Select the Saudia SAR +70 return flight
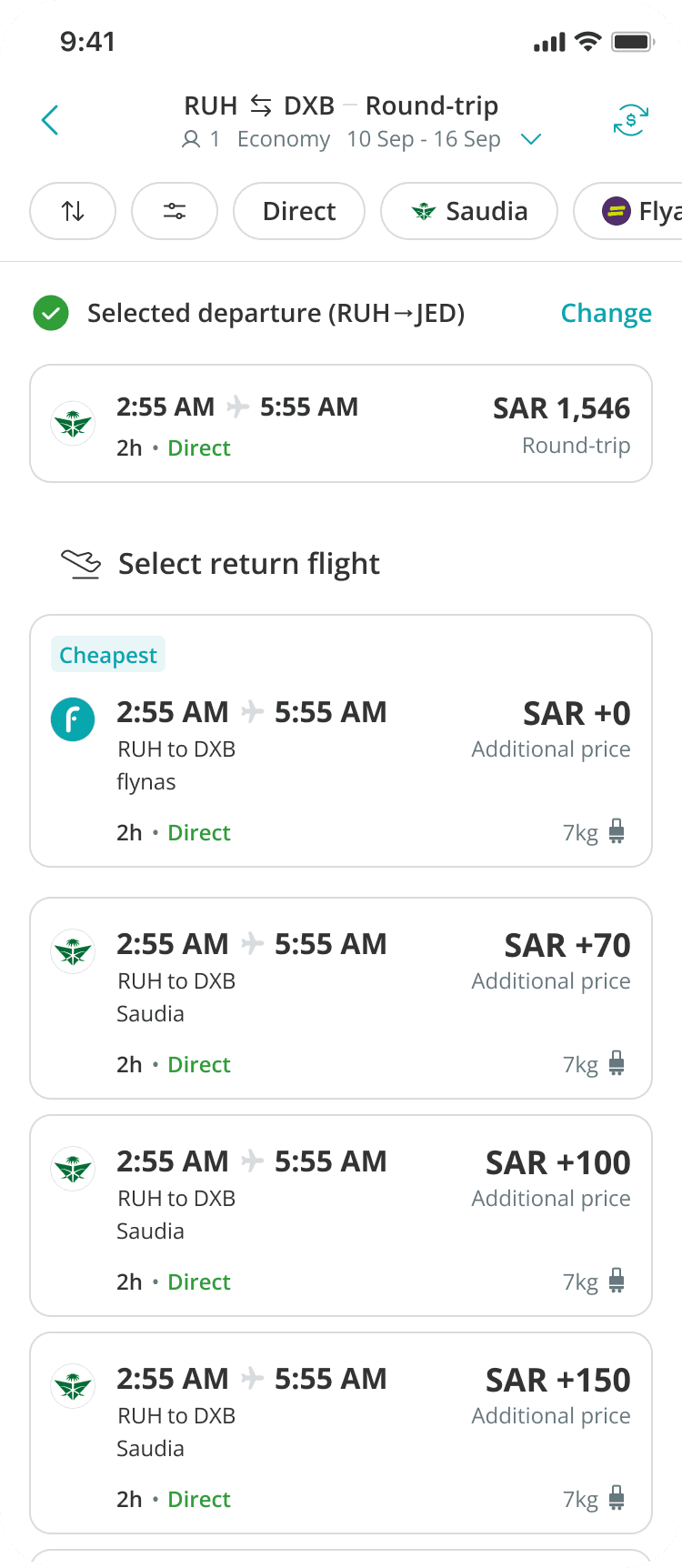Image resolution: width=682 pixels, height=1568 pixels. click(341, 998)
